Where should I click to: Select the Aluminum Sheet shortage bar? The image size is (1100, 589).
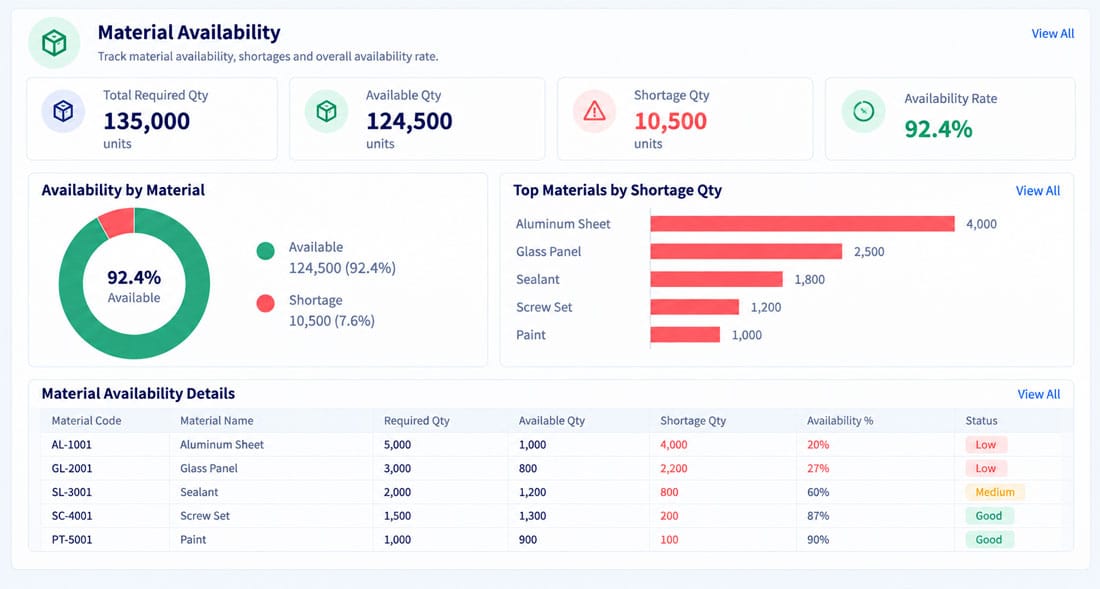click(x=803, y=224)
